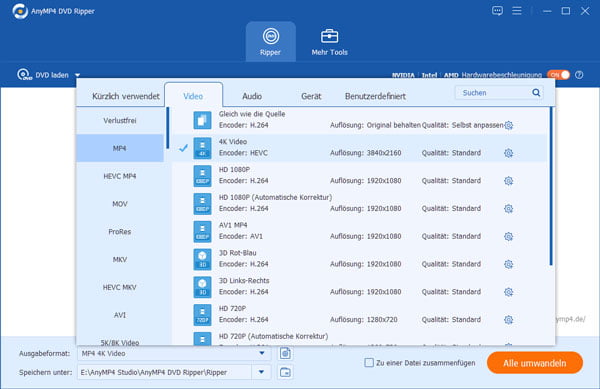Open settings gear for 3D Links-Rechts profile

(509, 292)
